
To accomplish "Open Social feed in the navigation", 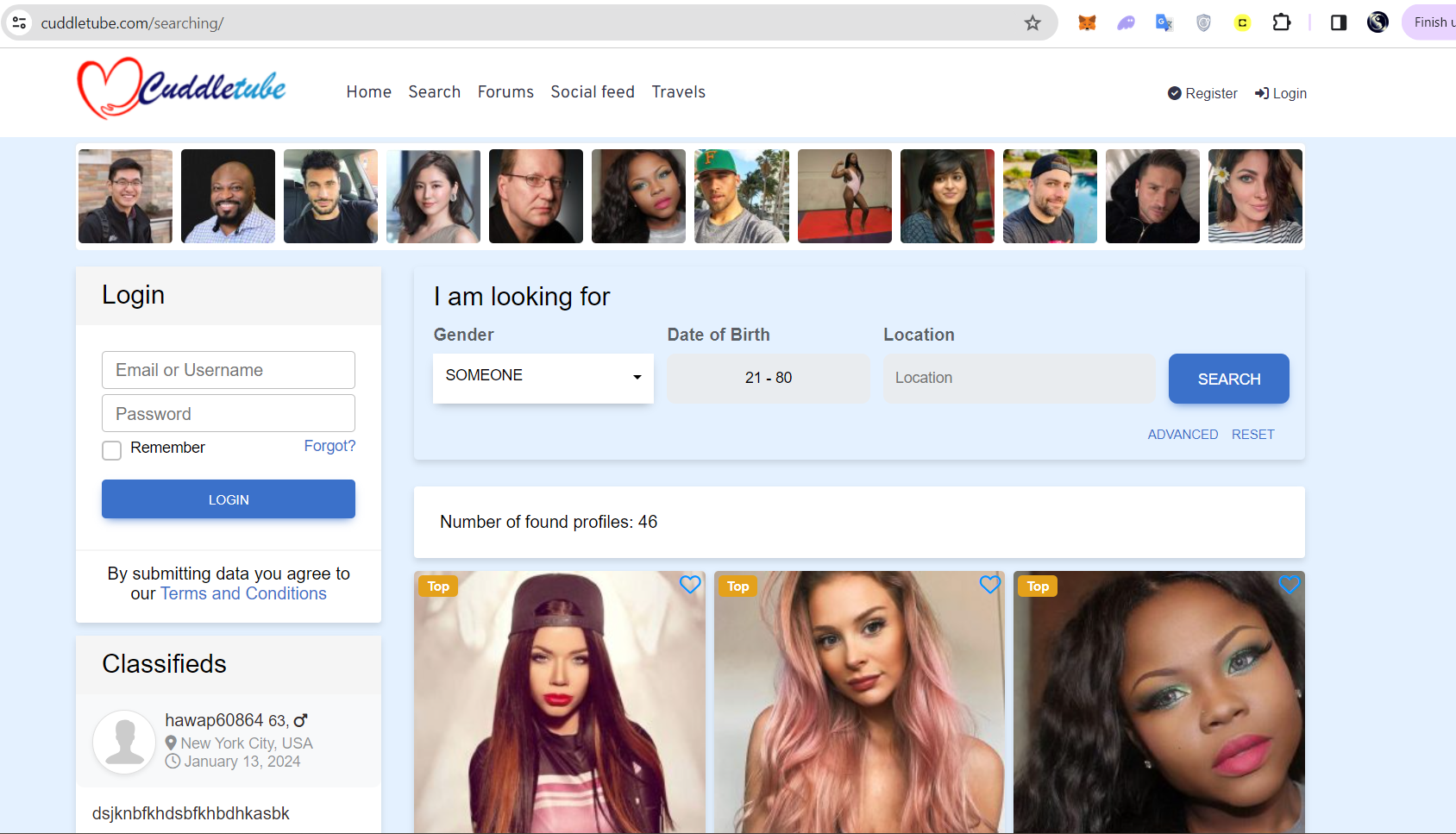I will point(593,91).
